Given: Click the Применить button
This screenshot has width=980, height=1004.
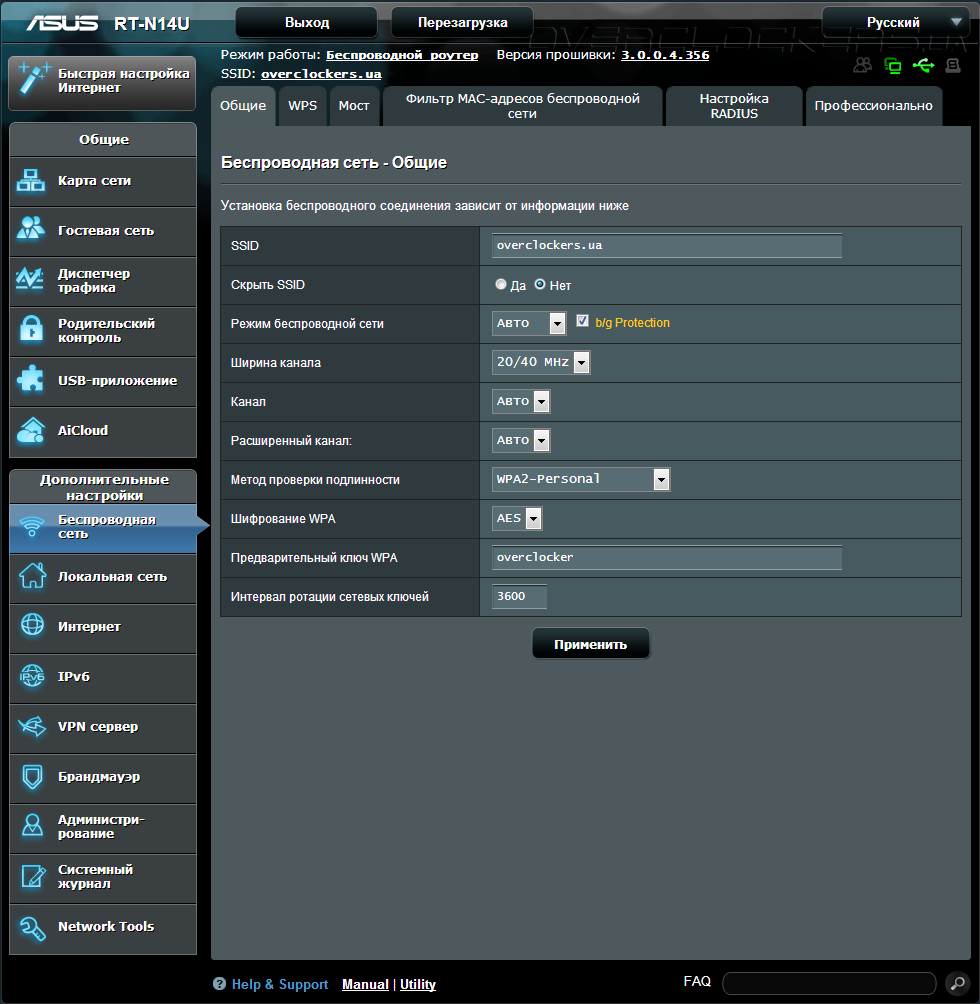Looking at the screenshot, I should (x=591, y=644).
